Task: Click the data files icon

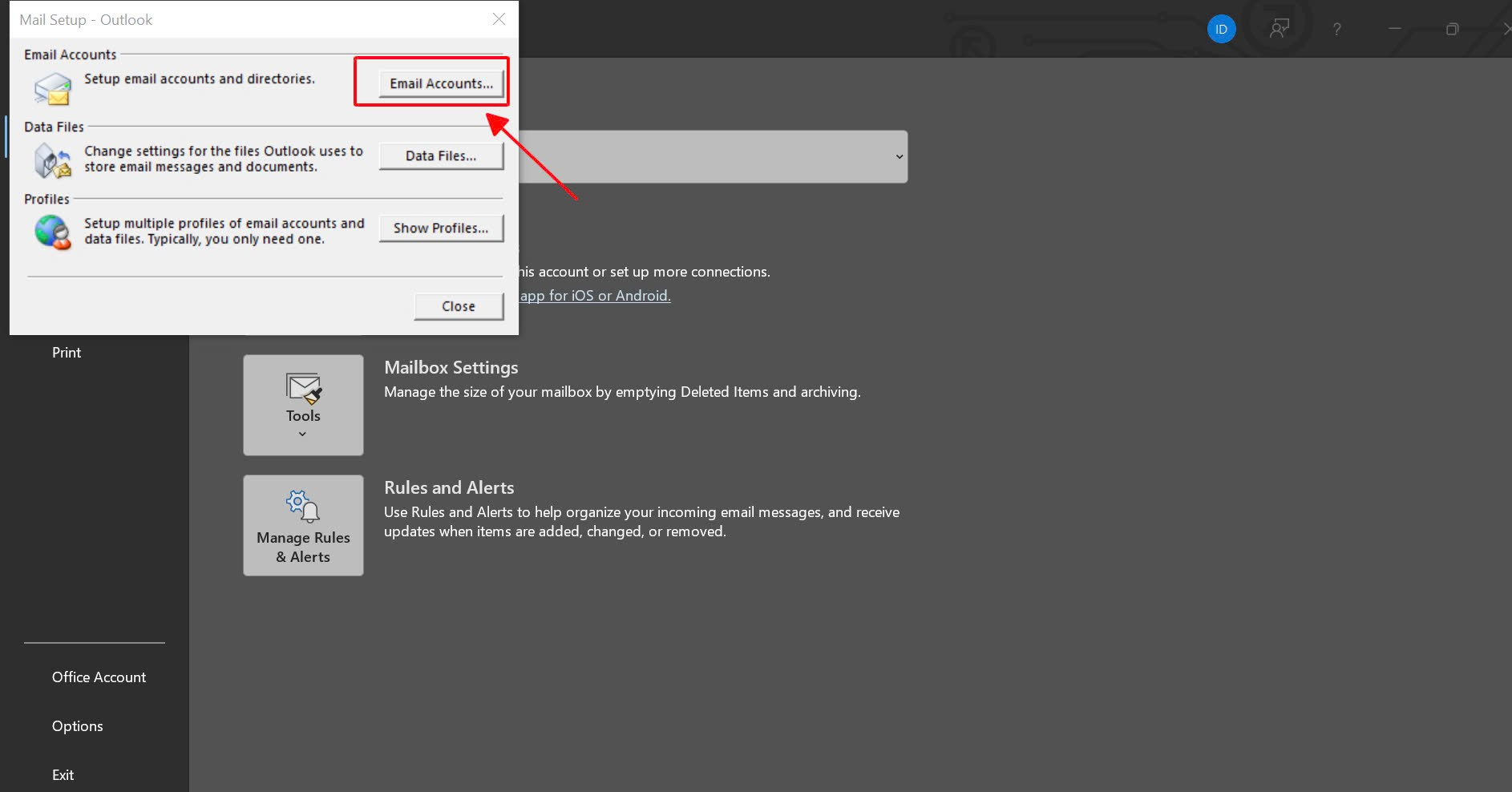Action: [53, 160]
